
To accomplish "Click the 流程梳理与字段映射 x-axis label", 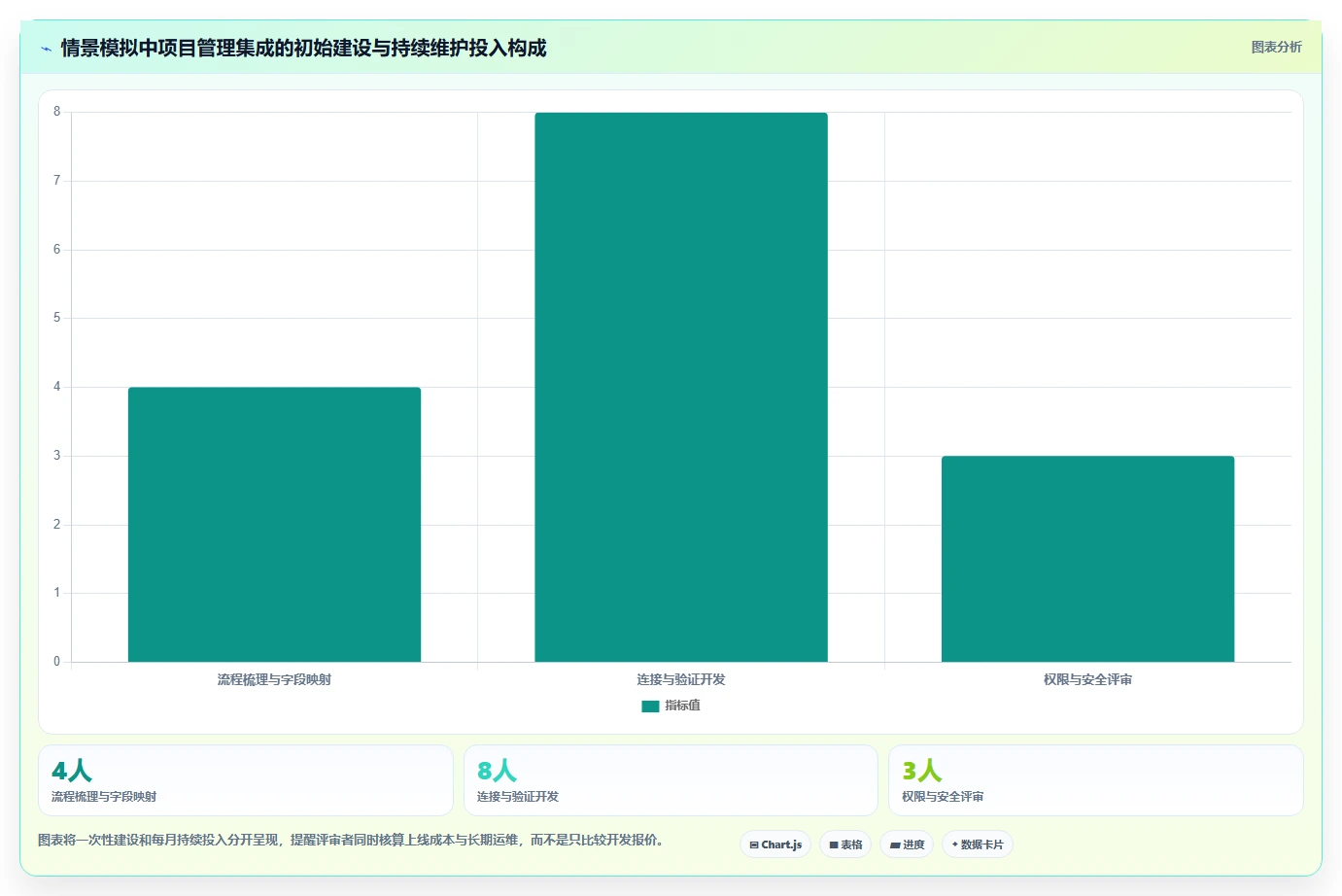I will point(274,679).
